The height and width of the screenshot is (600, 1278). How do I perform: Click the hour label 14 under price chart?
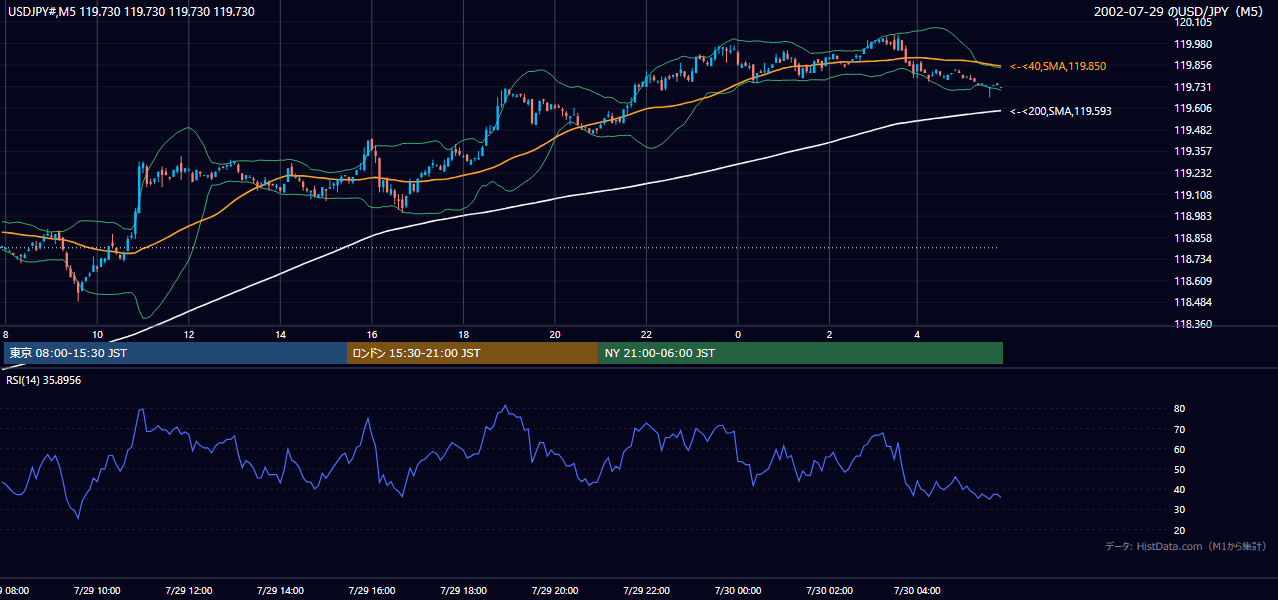[280, 334]
